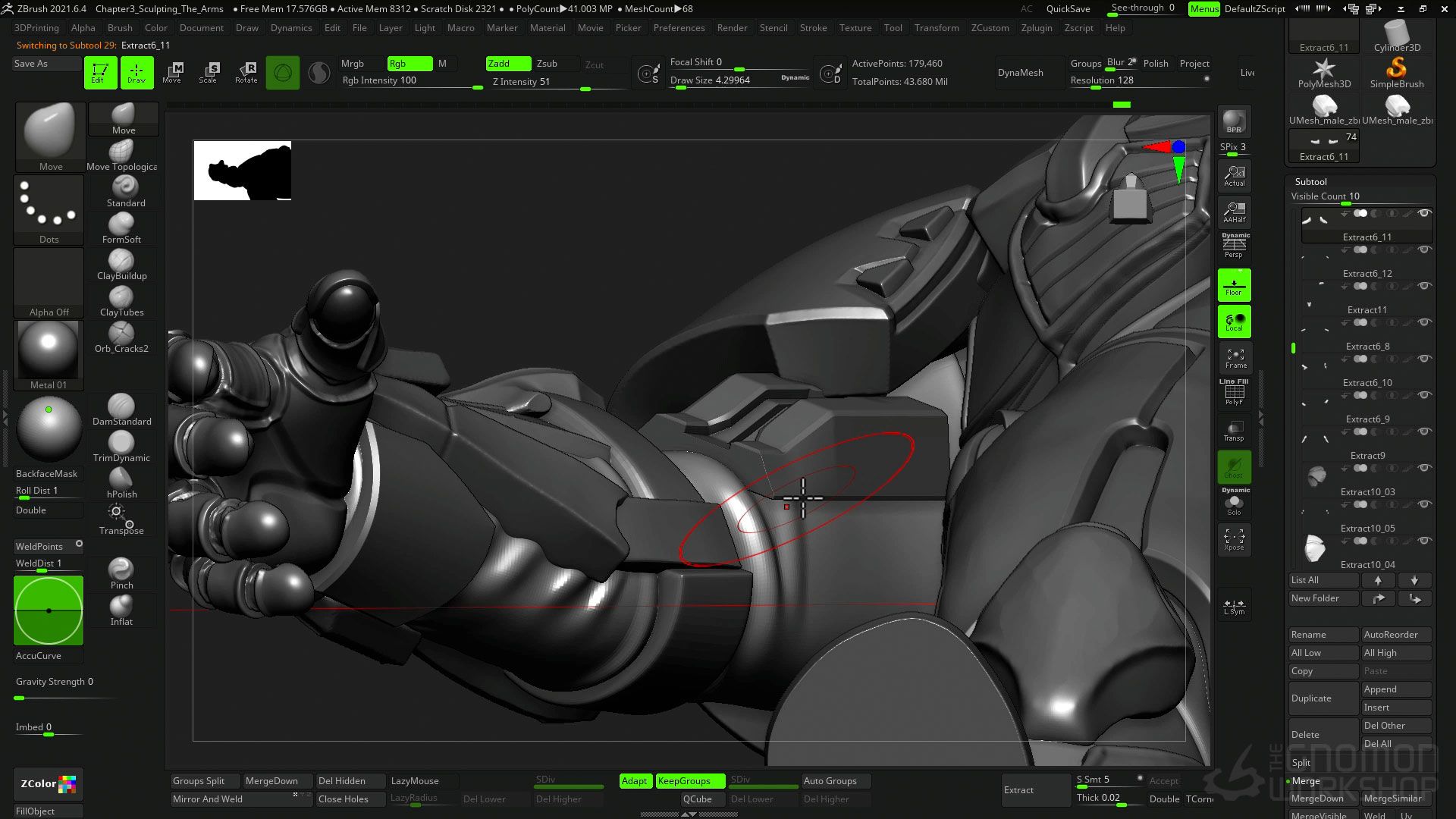1456x819 pixels.
Task: Expand the Subtool palette header
Action: point(1310,182)
